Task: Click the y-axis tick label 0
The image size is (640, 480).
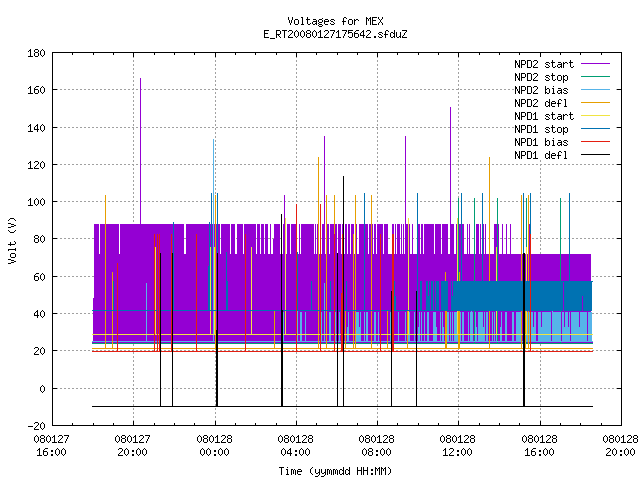Action: coord(42,389)
